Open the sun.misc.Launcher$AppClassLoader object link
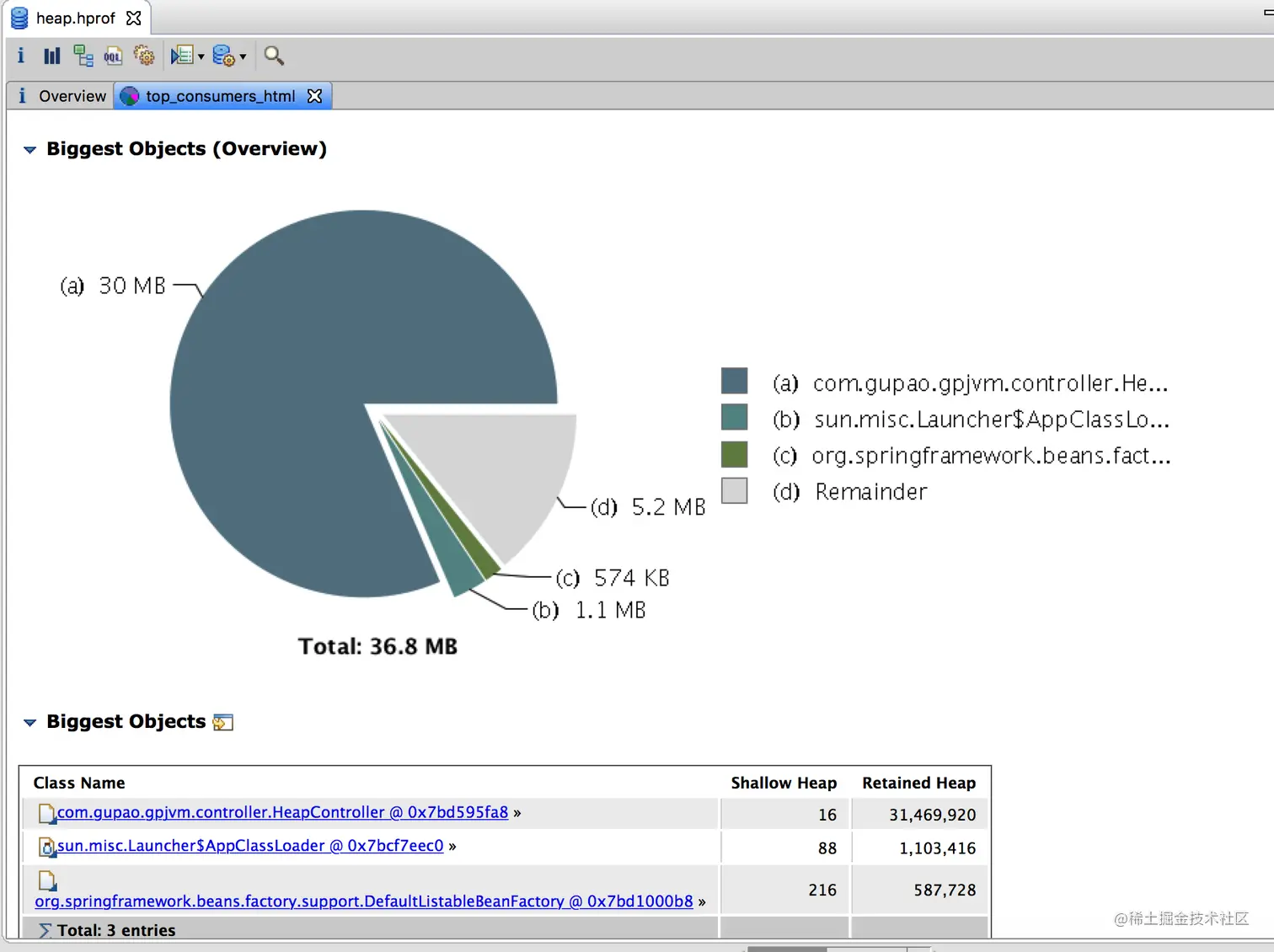This screenshot has width=1274, height=952. tap(250, 846)
